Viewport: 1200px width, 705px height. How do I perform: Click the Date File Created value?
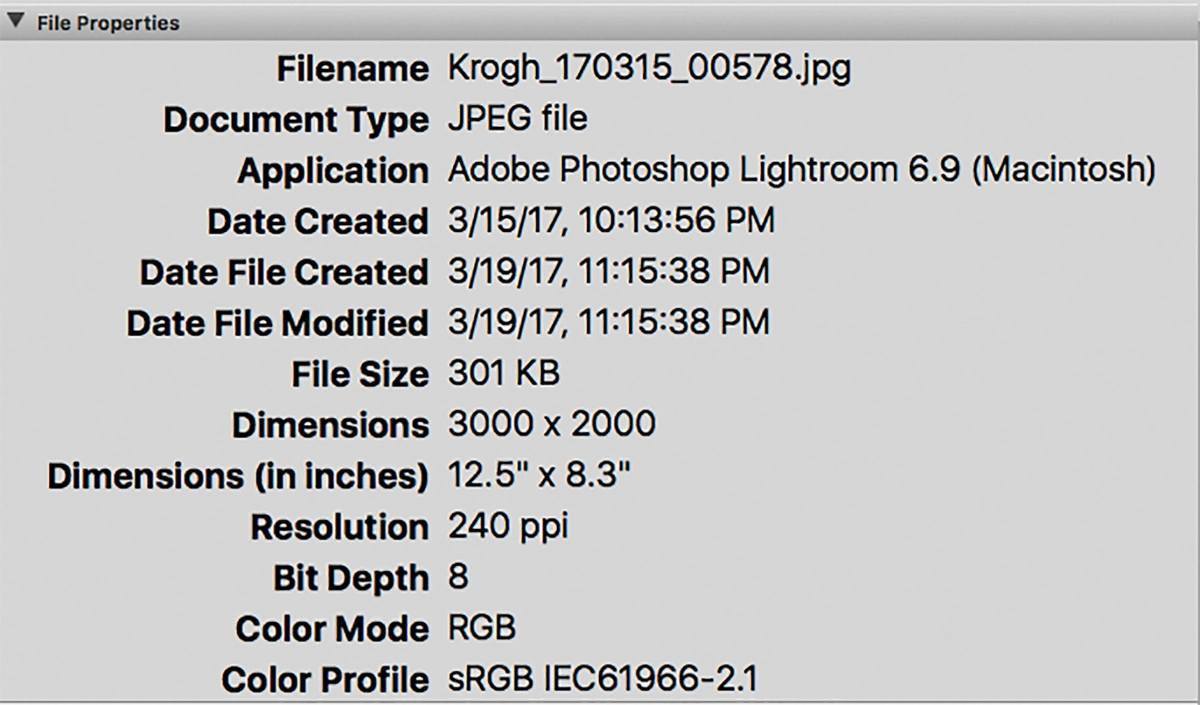click(x=608, y=272)
